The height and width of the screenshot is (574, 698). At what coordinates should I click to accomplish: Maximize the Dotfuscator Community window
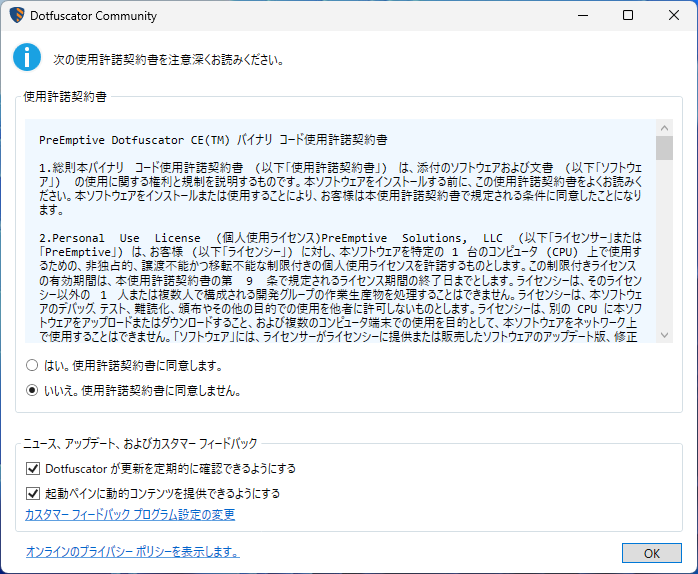[x=628, y=16]
